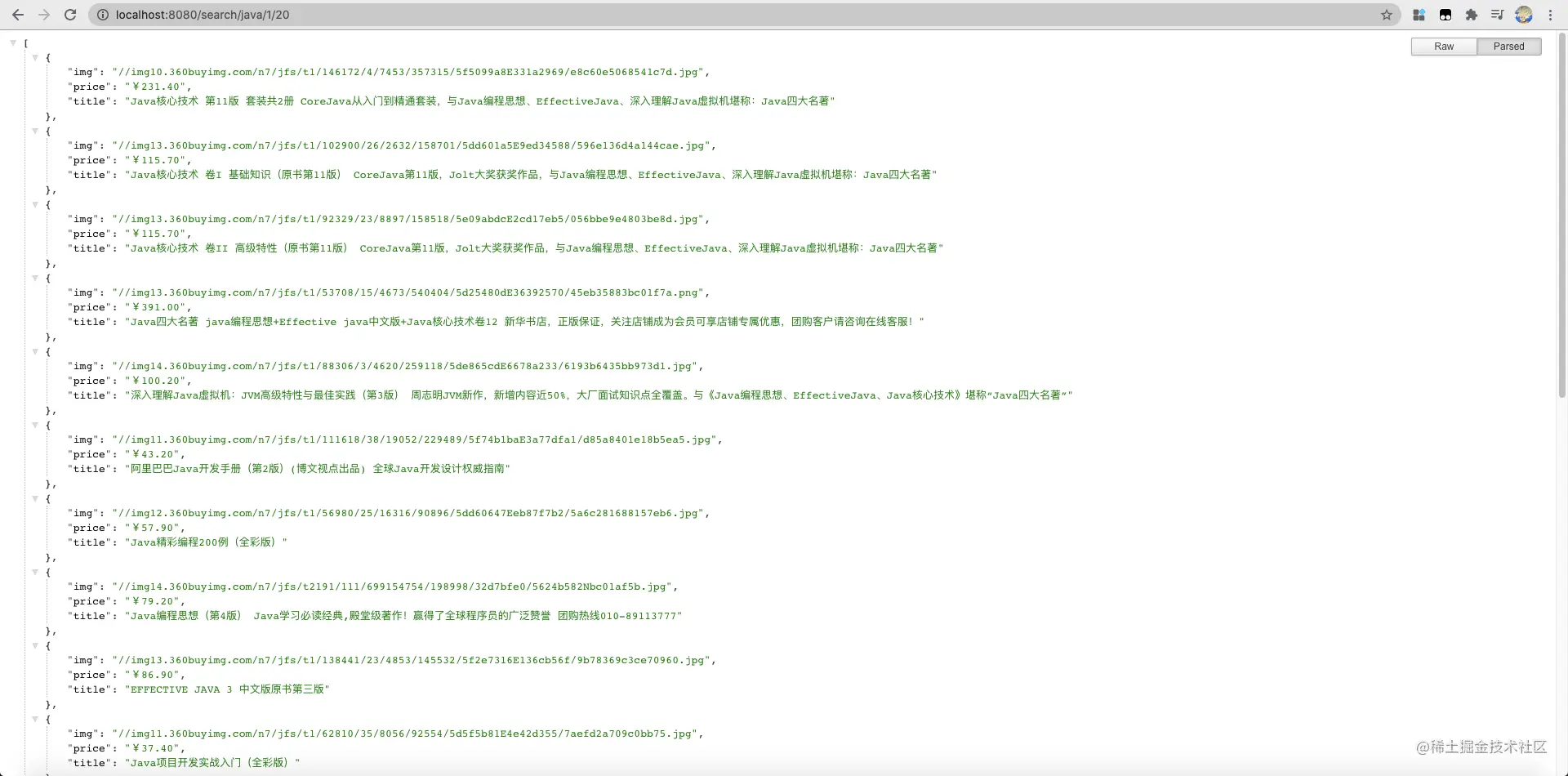Click the price value "¥79.20"

click(x=153, y=601)
